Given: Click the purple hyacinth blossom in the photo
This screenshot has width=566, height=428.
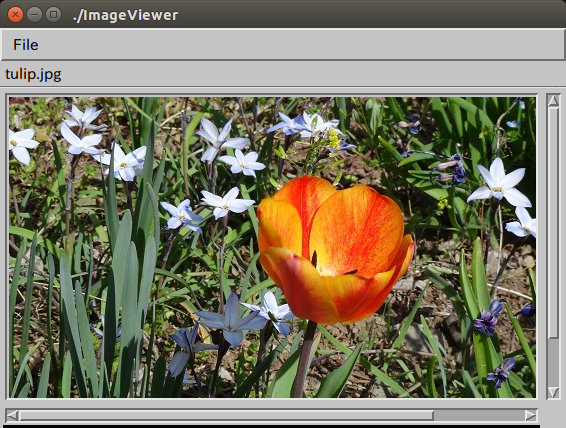Looking at the screenshot, I should 488,318.
